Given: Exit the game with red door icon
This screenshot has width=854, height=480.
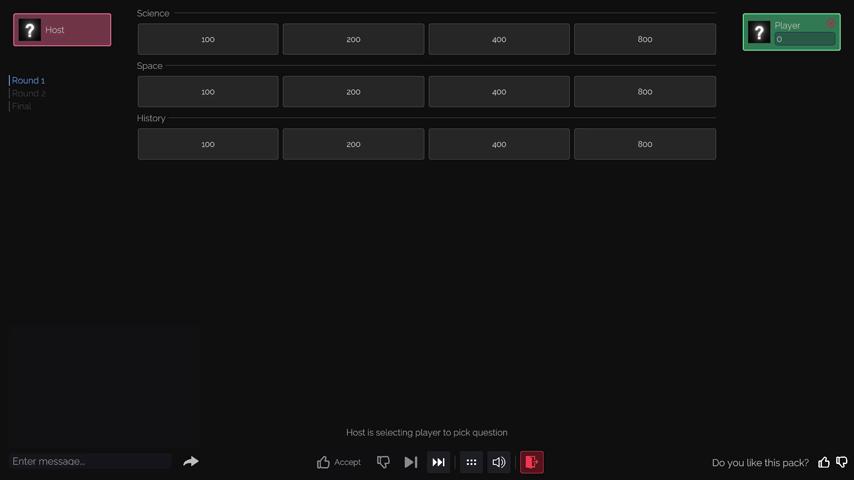Looking at the screenshot, I should [532, 462].
